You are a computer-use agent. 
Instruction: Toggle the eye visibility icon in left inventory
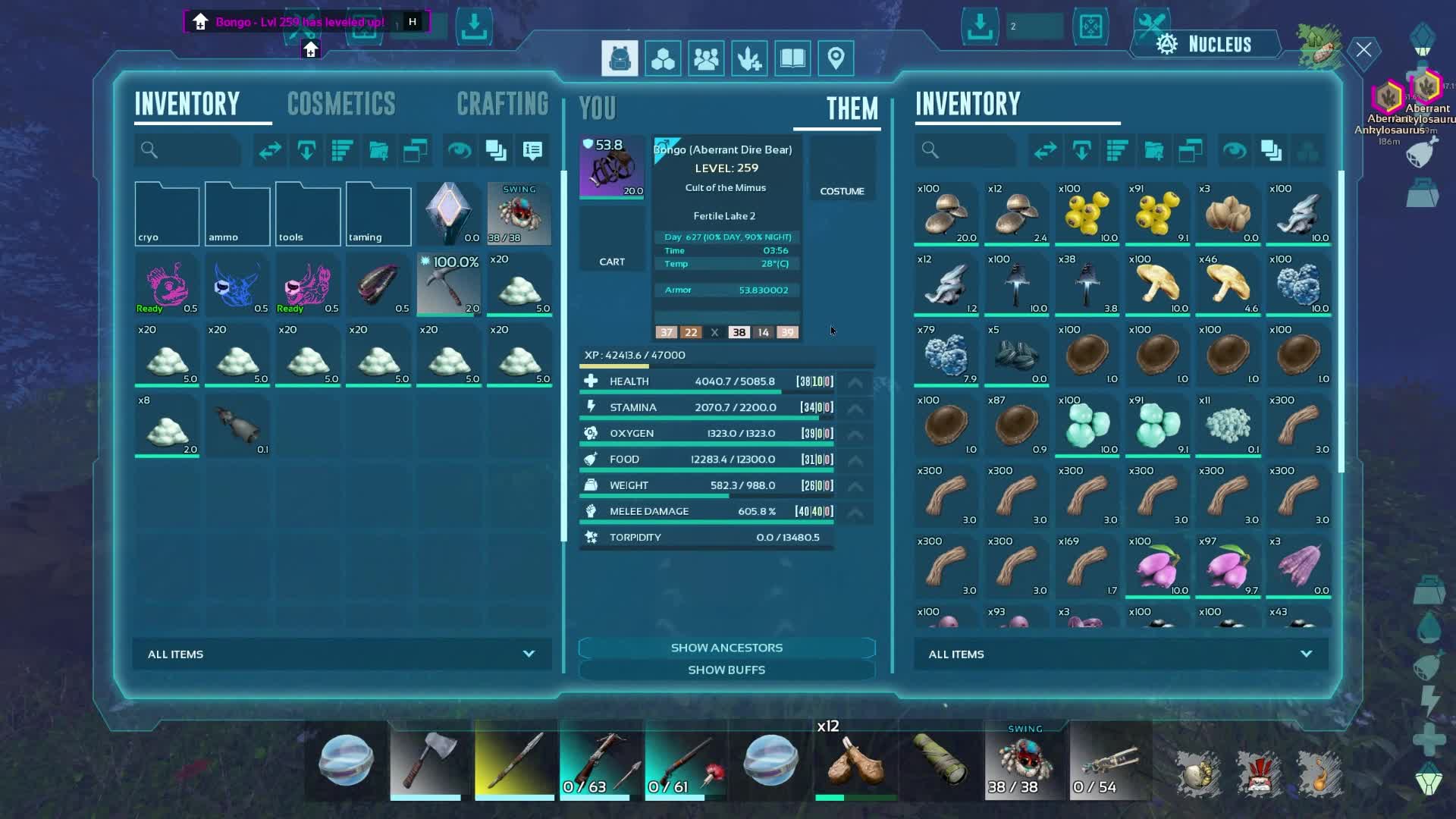tap(460, 151)
